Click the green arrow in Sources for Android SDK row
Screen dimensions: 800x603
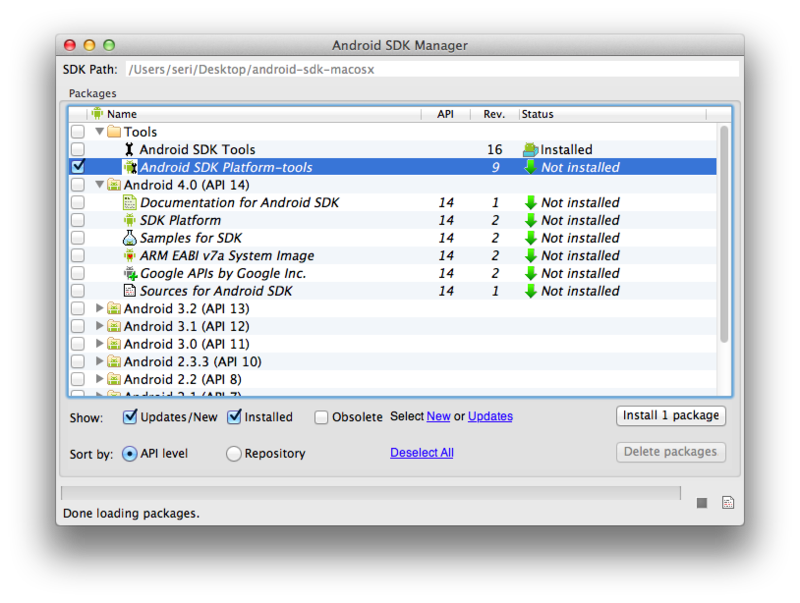[x=531, y=291]
